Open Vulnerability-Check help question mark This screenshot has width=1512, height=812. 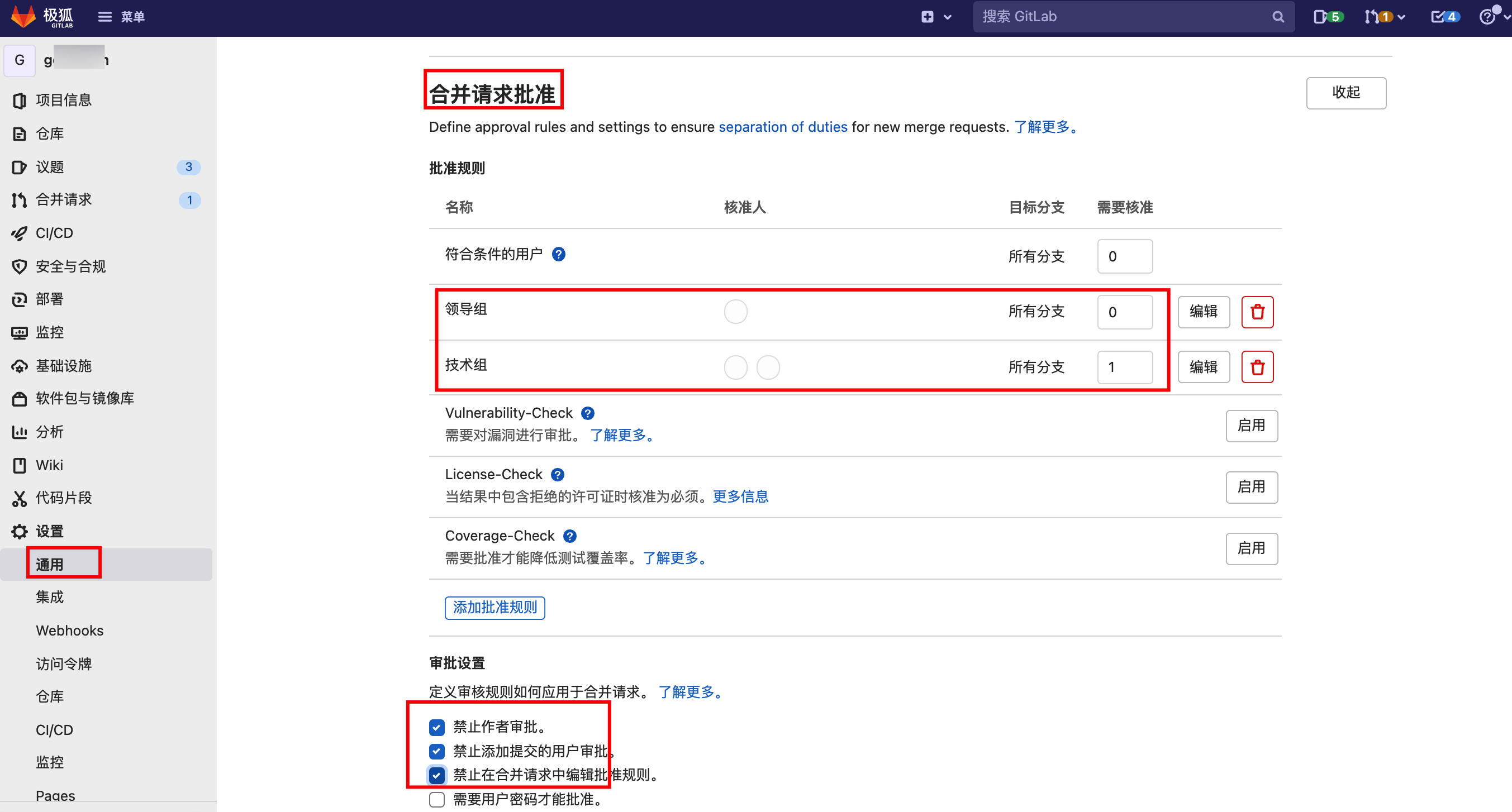point(587,413)
